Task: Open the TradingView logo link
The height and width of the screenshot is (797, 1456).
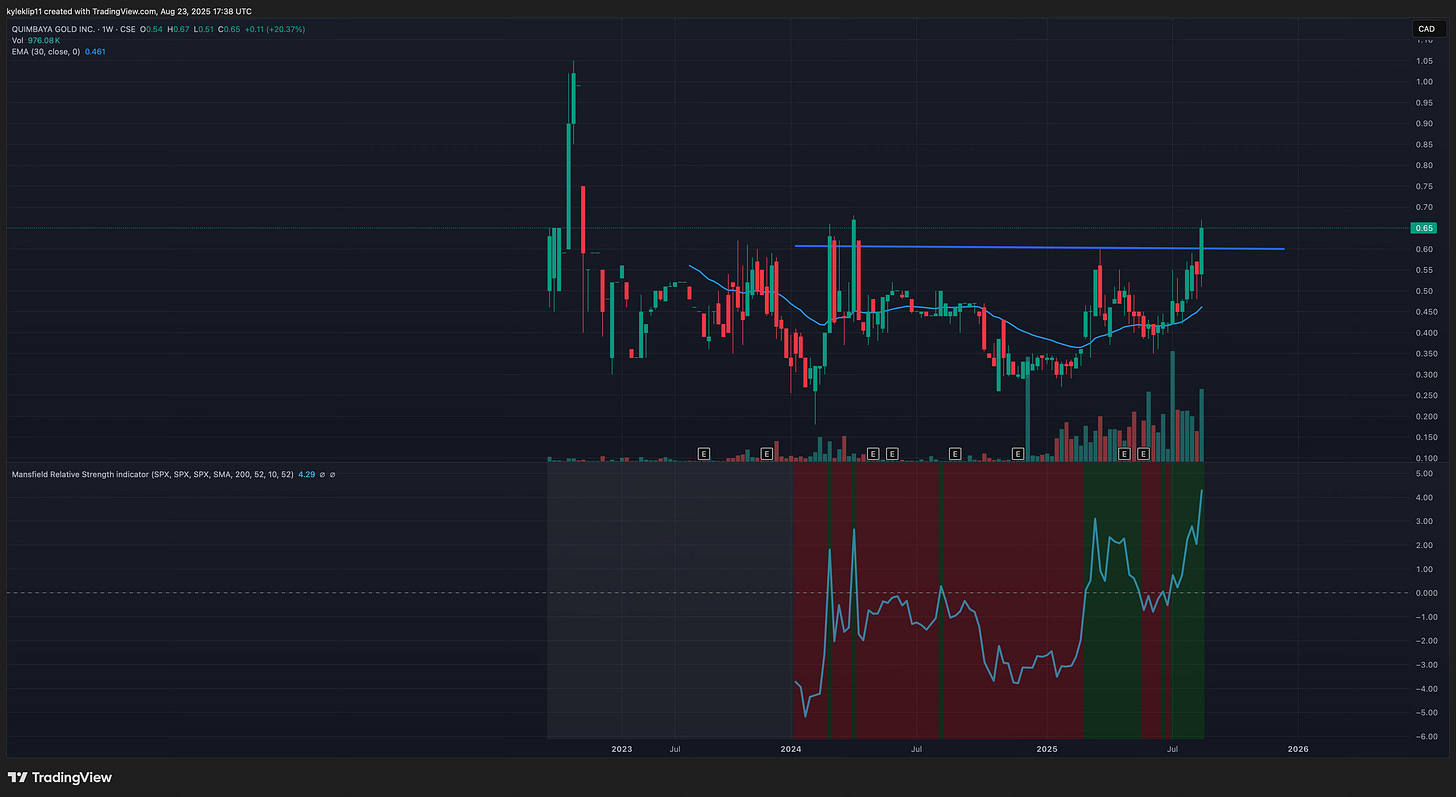Action: pyautogui.click(x=60, y=778)
